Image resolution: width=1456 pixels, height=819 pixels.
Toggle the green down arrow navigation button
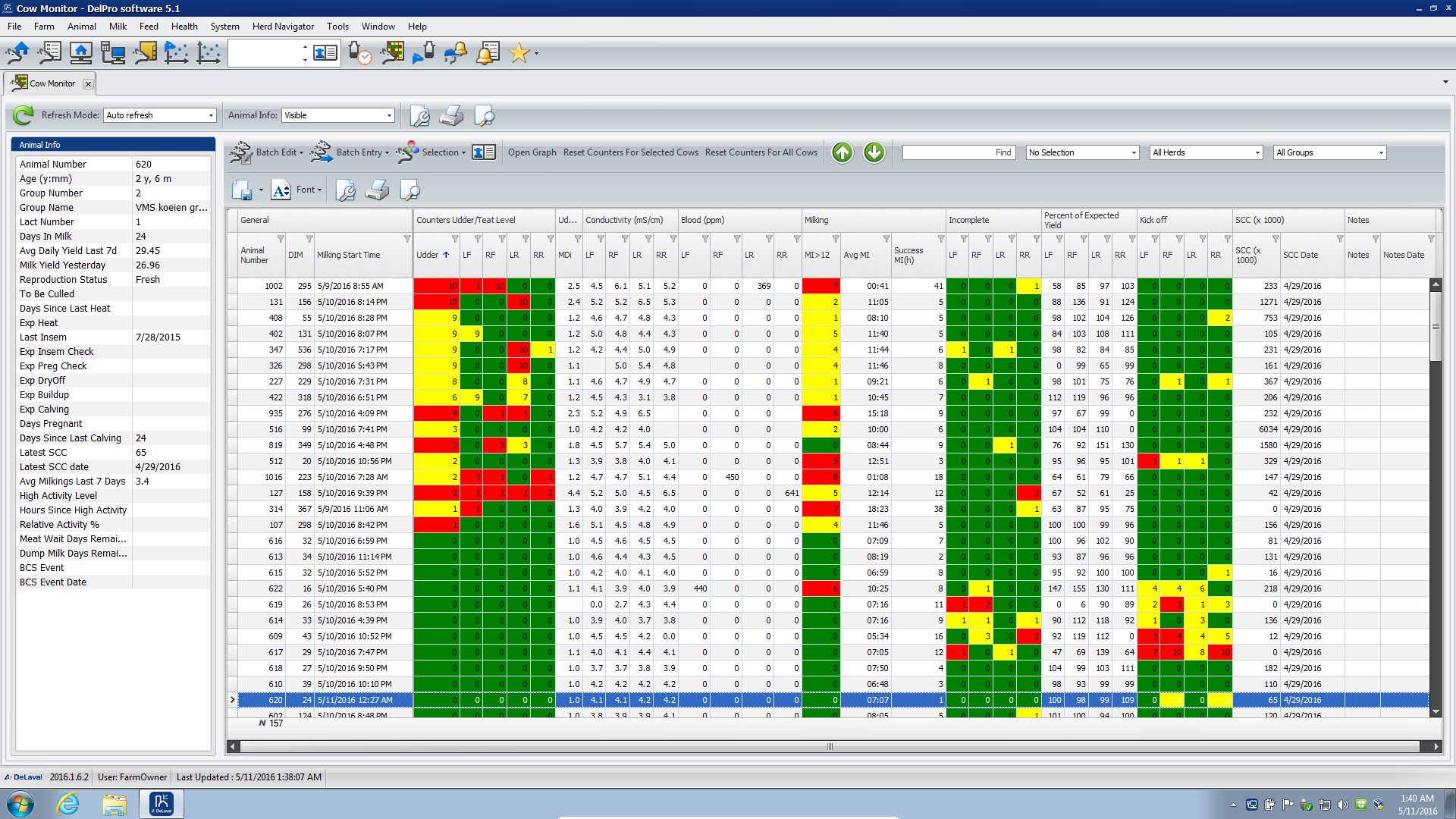(872, 151)
